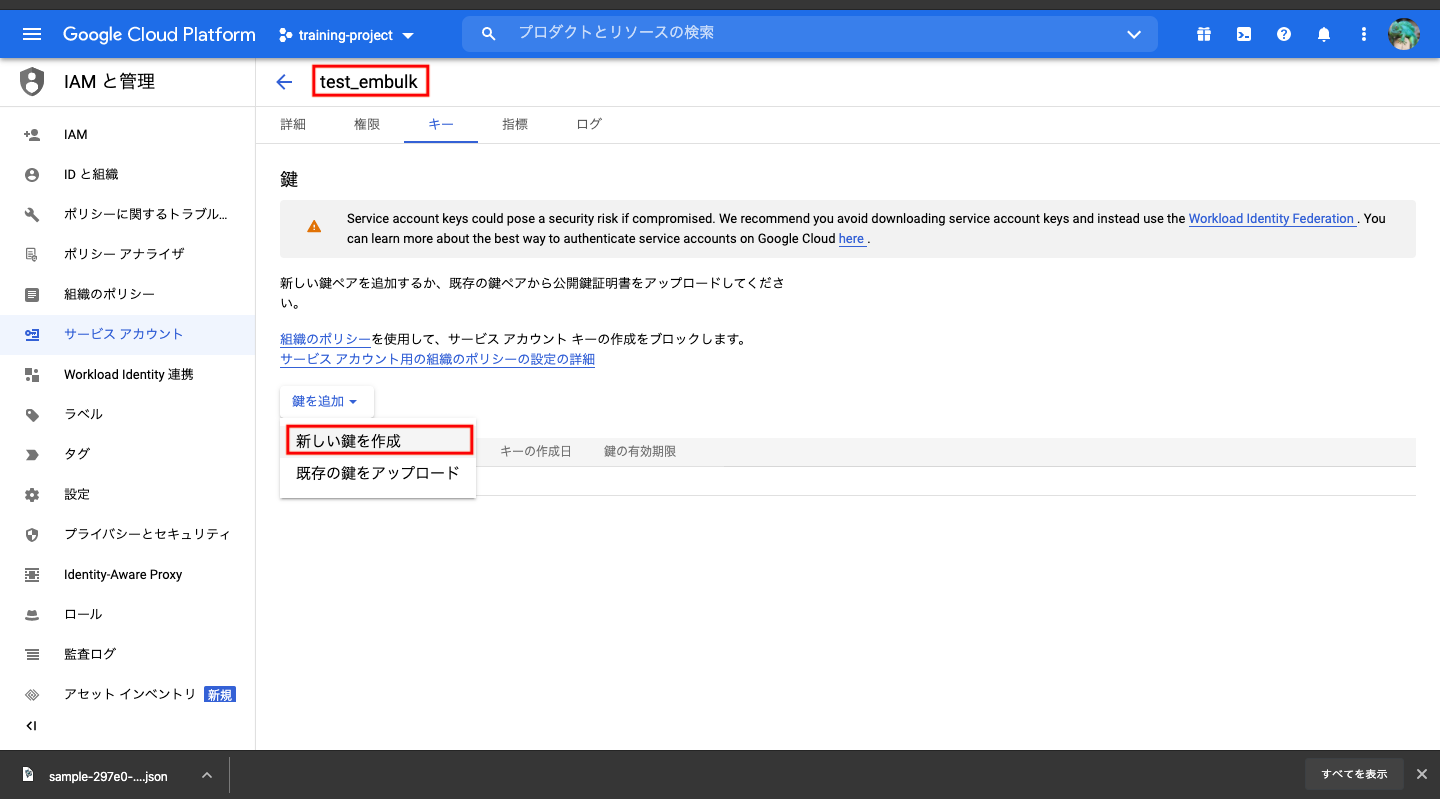
Task: Switch to the 権限 tab
Action: (x=367, y=124)
